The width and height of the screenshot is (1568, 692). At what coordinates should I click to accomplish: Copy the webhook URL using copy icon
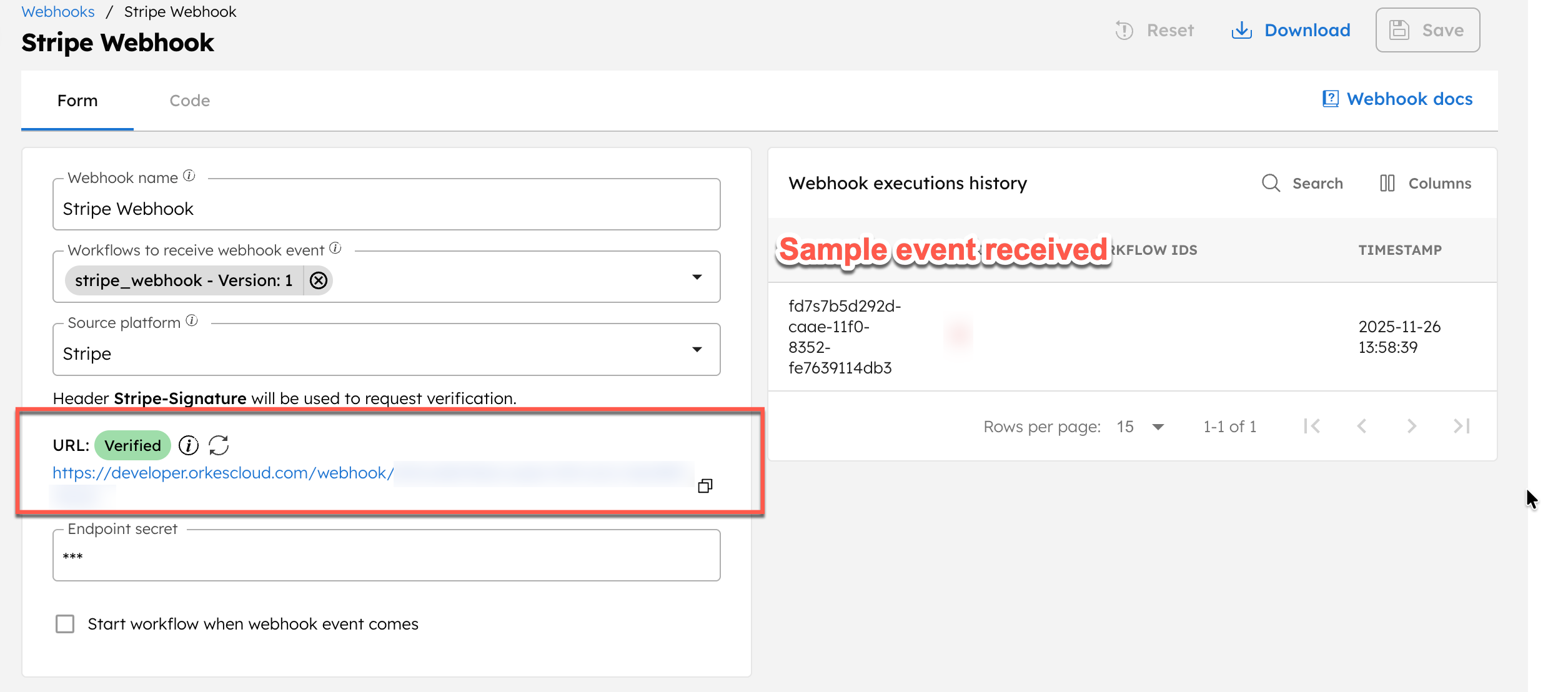(705, 485)
